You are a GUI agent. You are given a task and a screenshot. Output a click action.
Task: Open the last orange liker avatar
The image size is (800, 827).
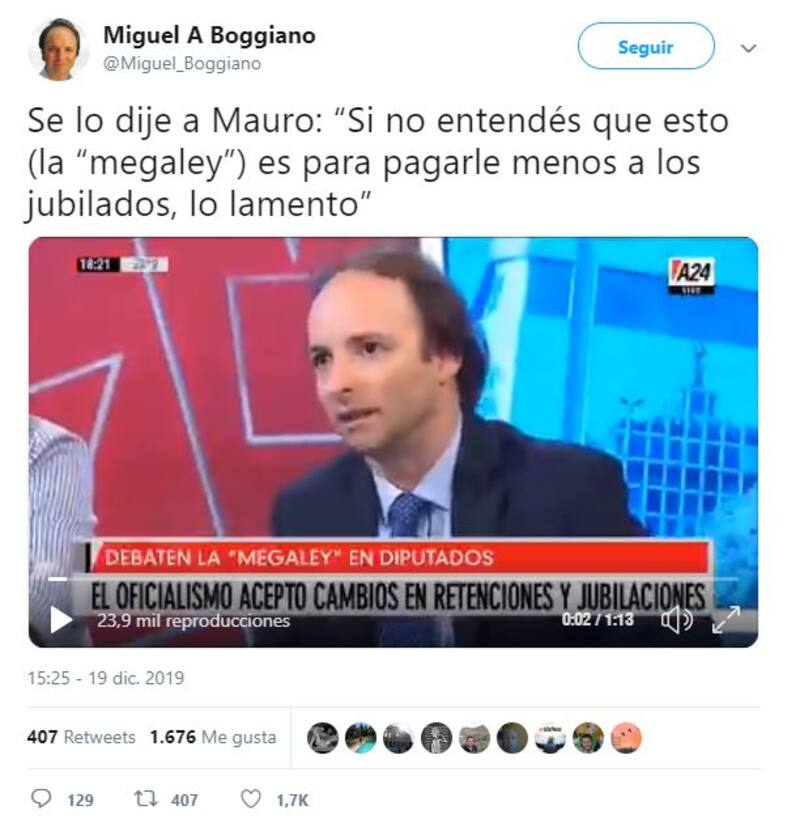click(x=626, y=737)
